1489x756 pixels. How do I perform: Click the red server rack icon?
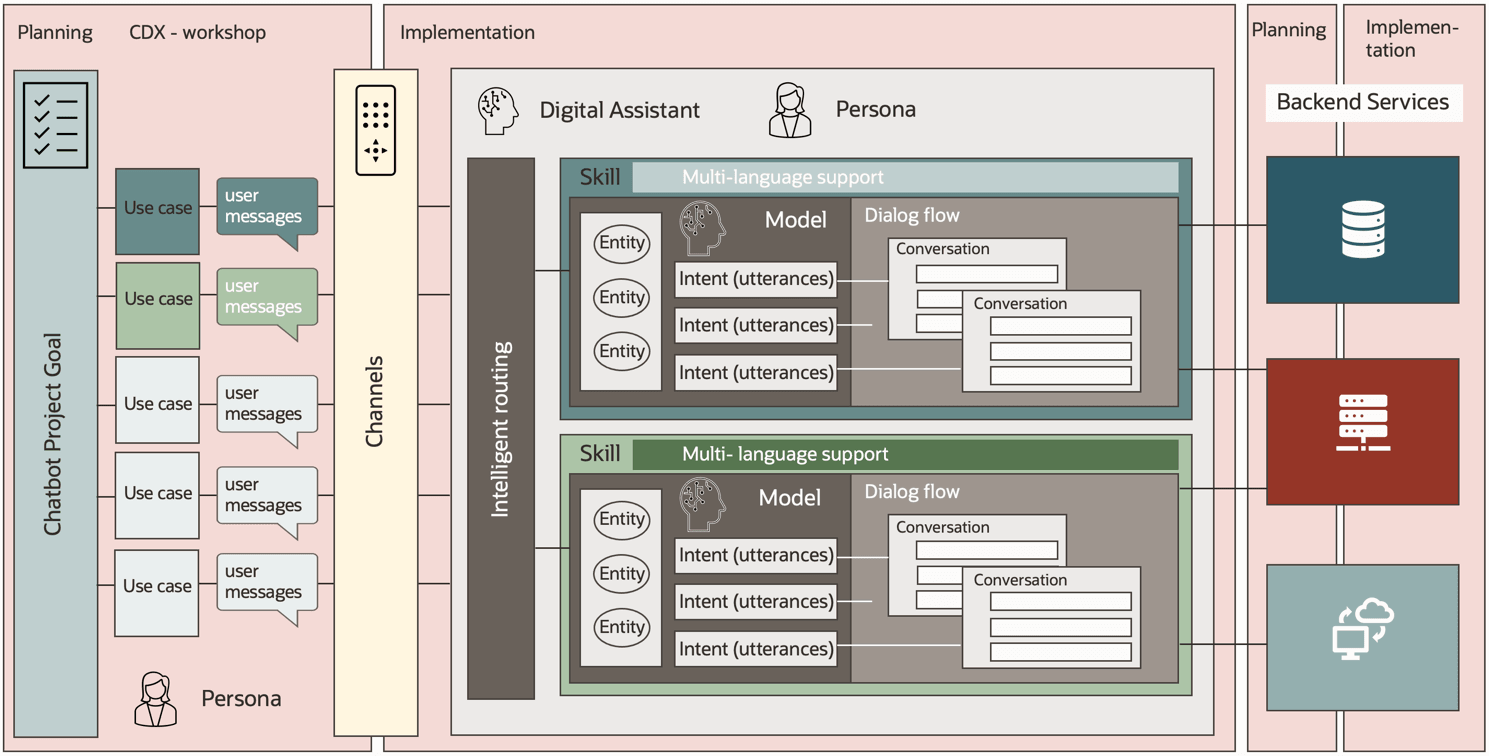1363,430
